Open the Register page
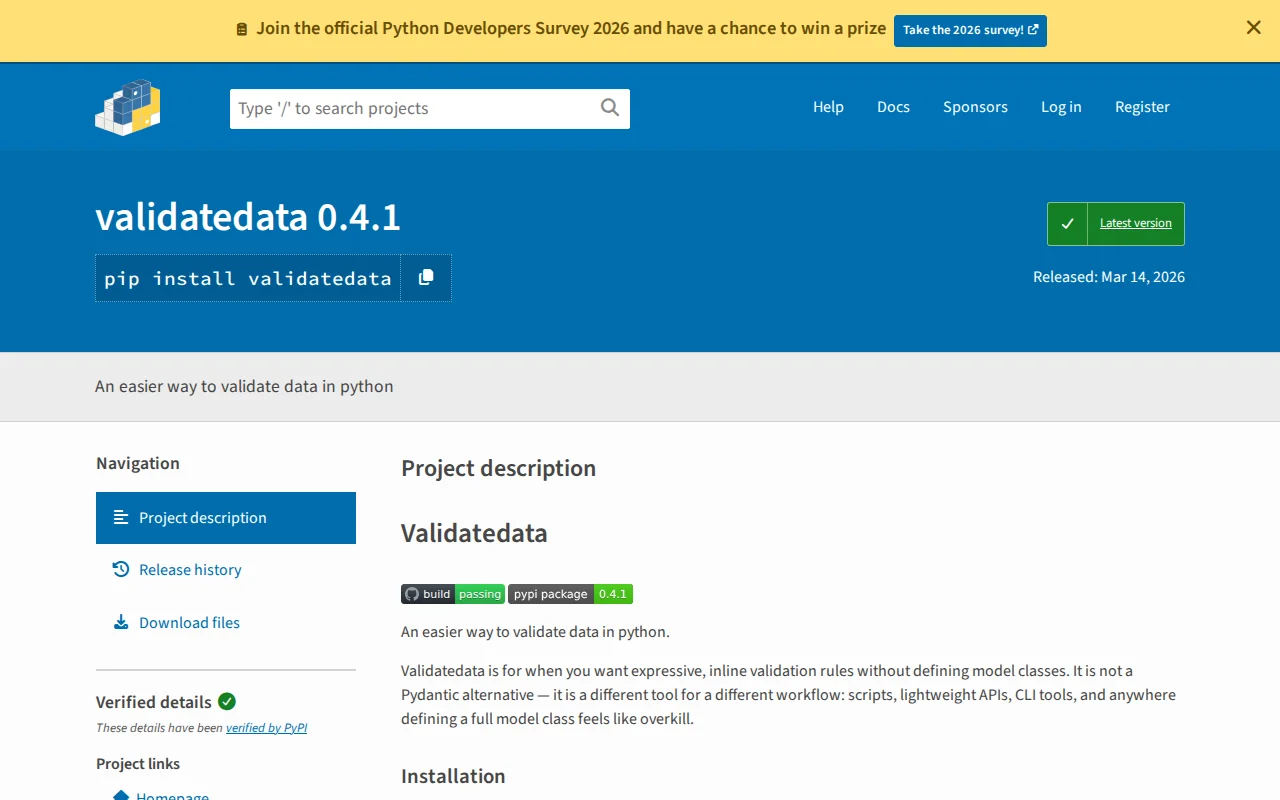 point(1142,107)
